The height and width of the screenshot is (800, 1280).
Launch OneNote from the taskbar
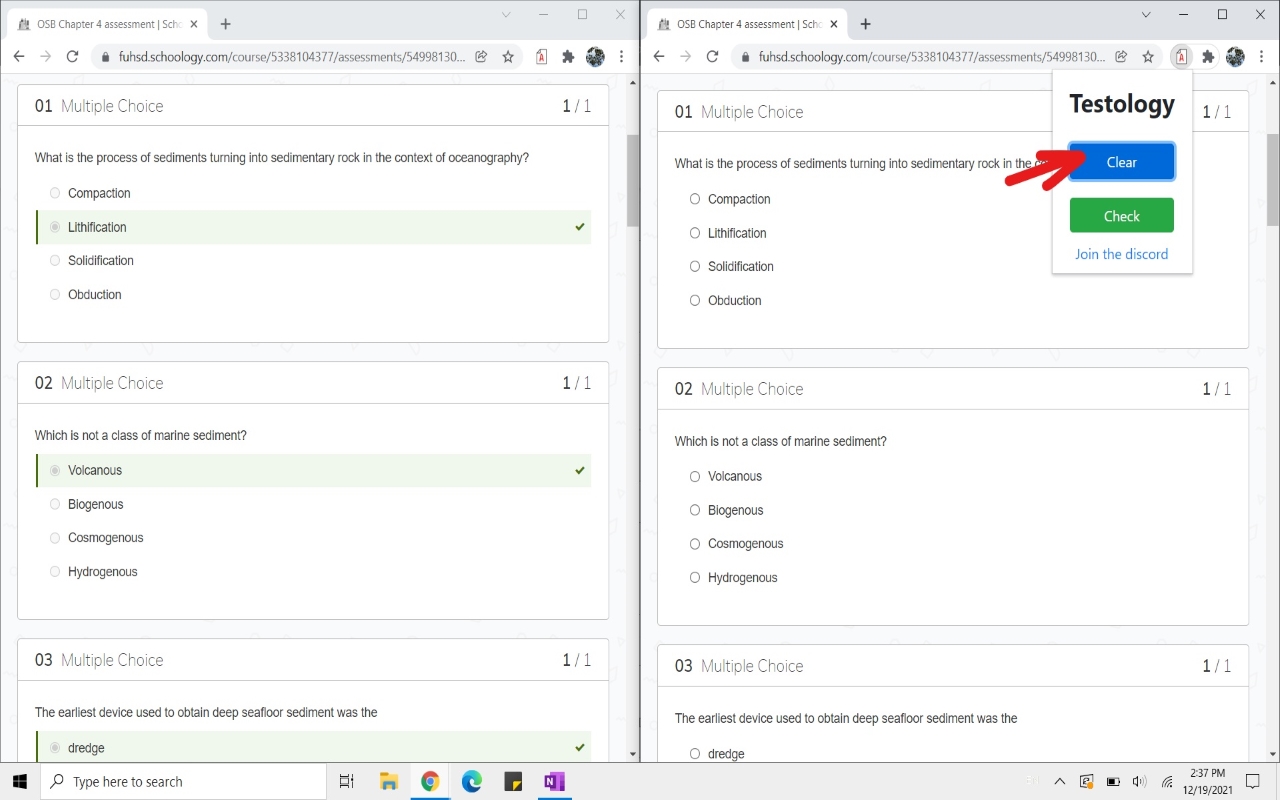(x=554, y=781)
